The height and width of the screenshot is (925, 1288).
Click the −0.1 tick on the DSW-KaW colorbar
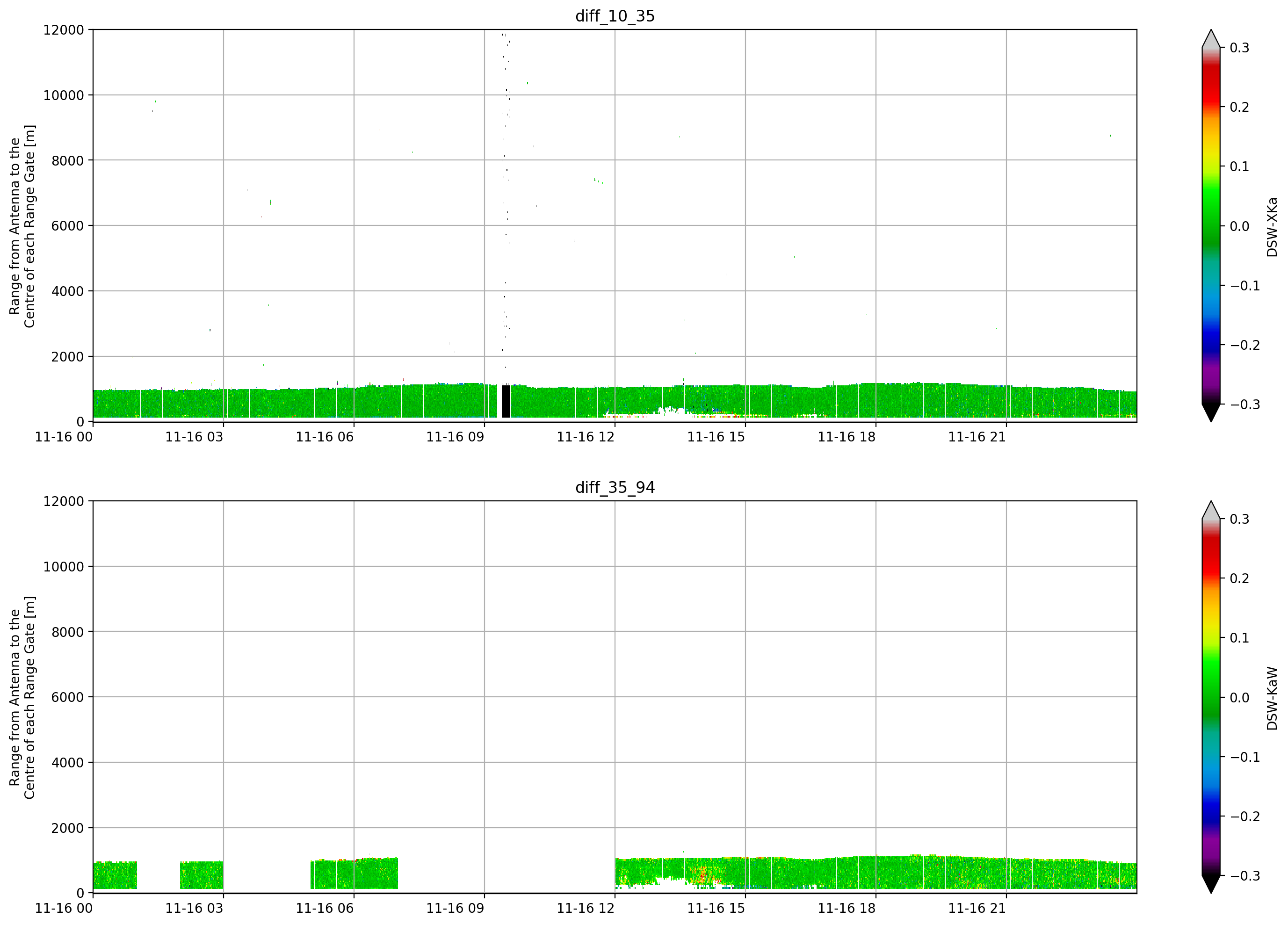(x=1245, y=757)
